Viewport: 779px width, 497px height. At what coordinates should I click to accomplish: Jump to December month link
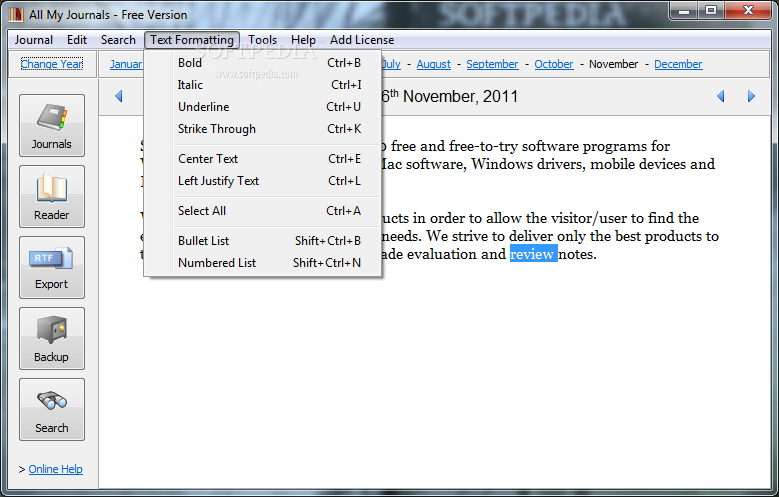click(678, 64)
